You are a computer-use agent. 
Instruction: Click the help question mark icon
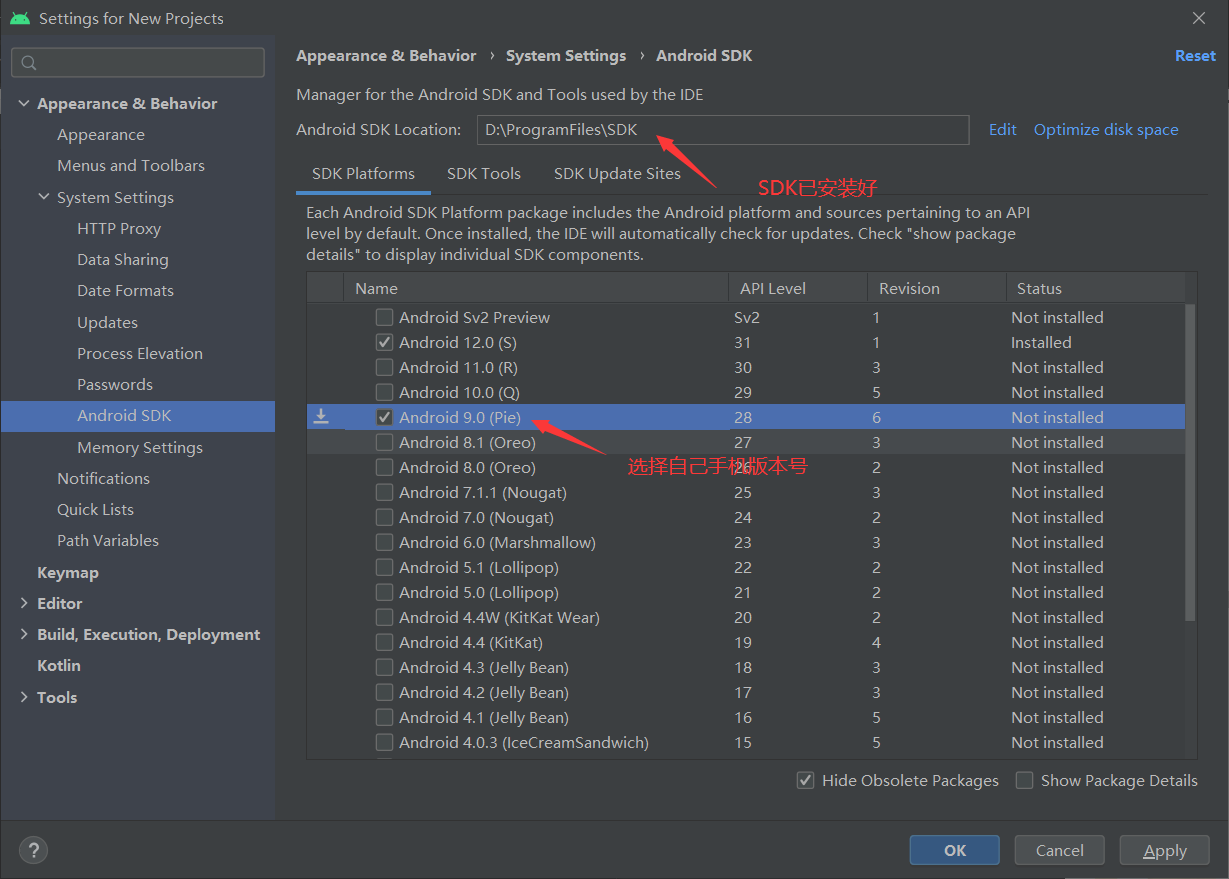coord(33,850)
